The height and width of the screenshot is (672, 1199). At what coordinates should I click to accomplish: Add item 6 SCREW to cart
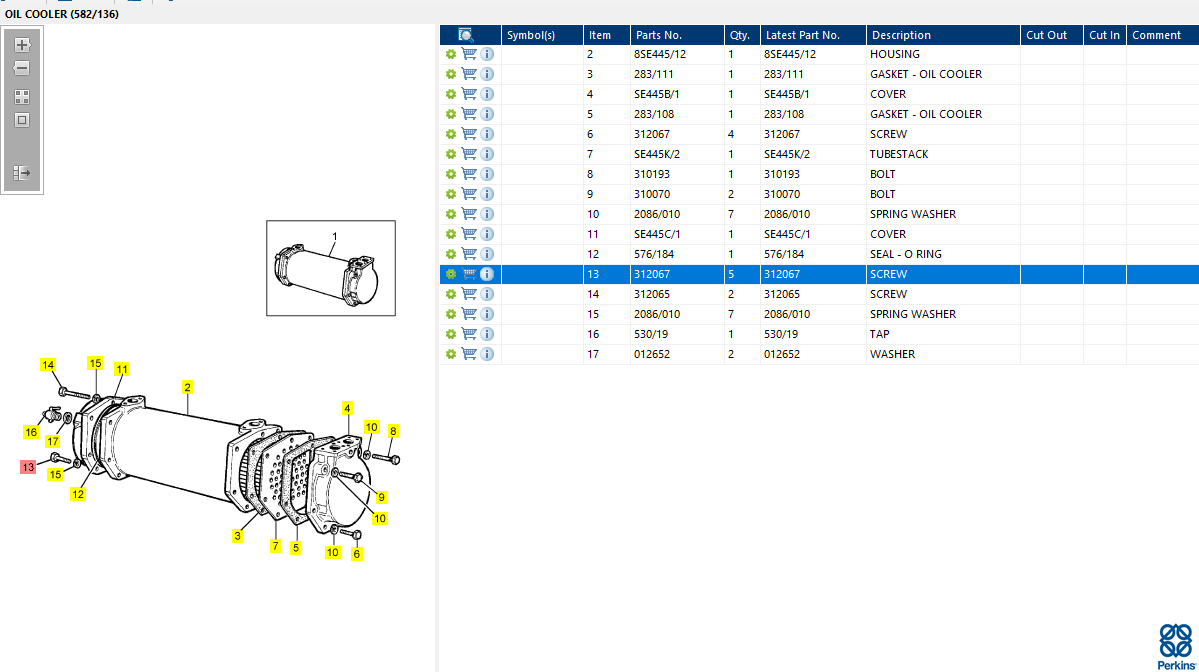click(469, 134)
